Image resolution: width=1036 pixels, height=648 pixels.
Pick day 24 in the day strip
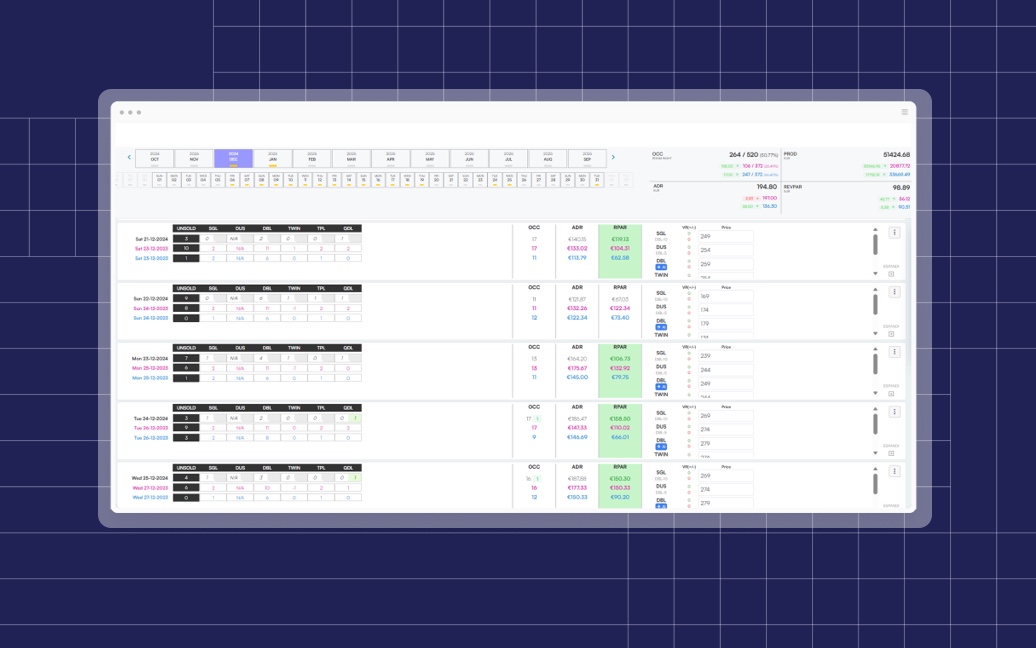click(494, 180)
